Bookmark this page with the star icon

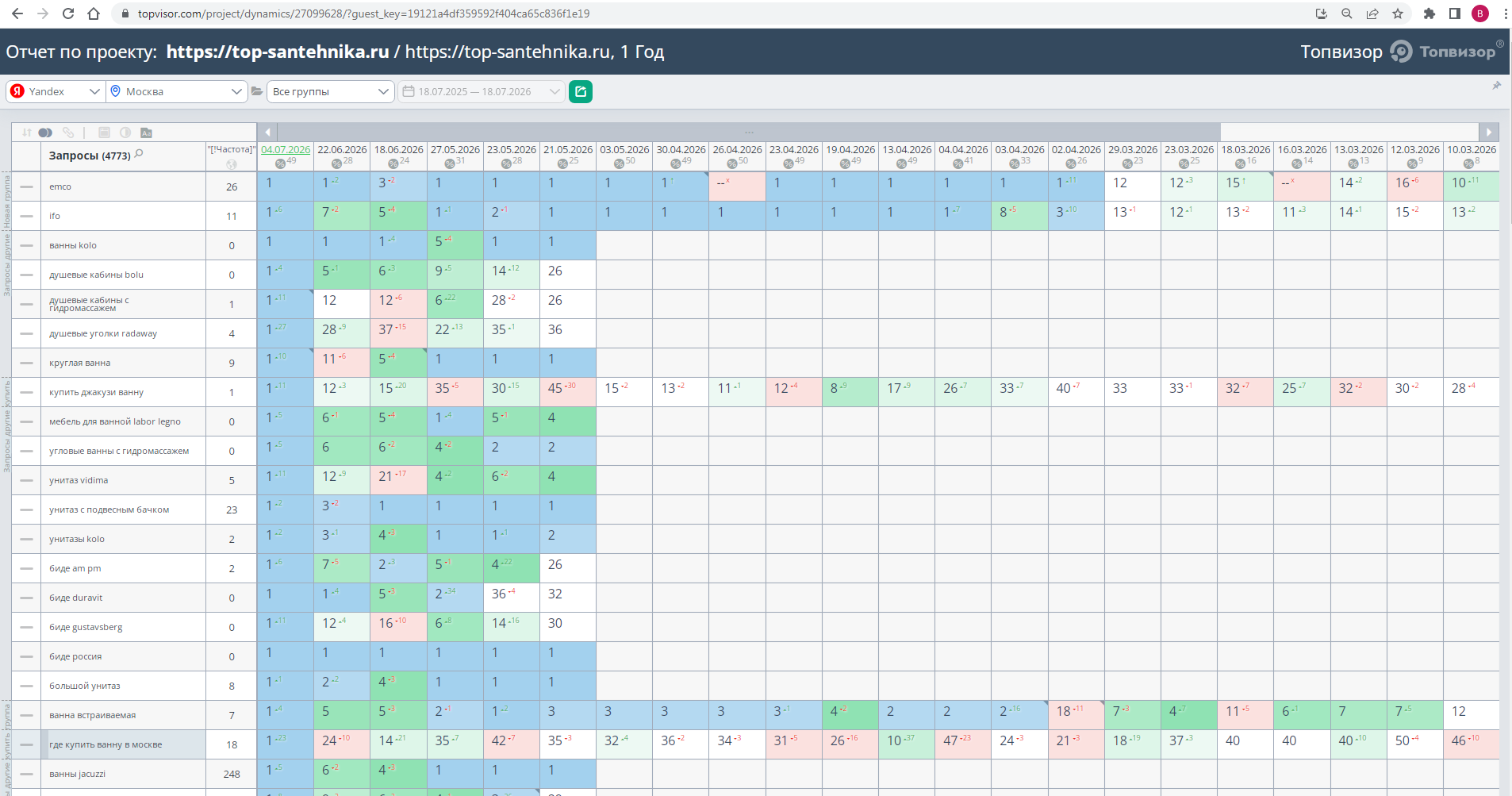point(1397,13)
